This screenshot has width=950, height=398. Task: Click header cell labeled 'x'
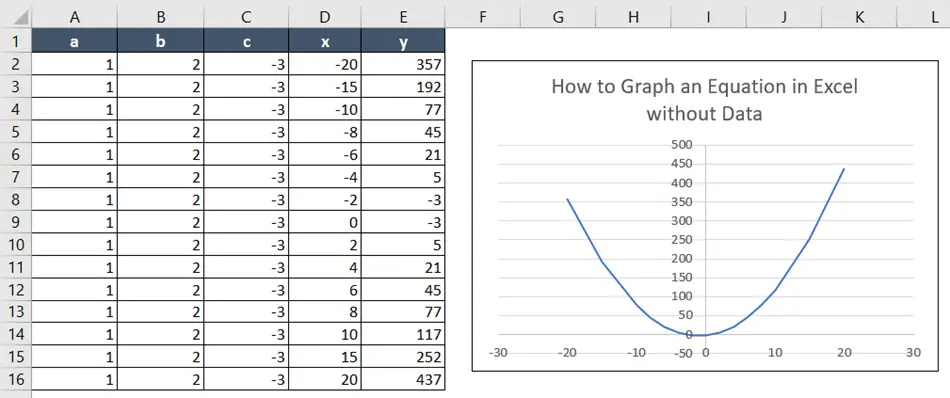click(x=325, y=41)
